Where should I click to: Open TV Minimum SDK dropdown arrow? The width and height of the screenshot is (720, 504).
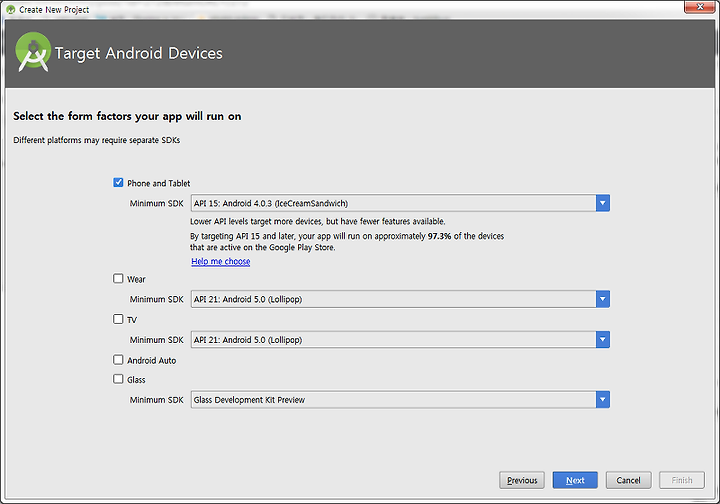tap(602, 340)
